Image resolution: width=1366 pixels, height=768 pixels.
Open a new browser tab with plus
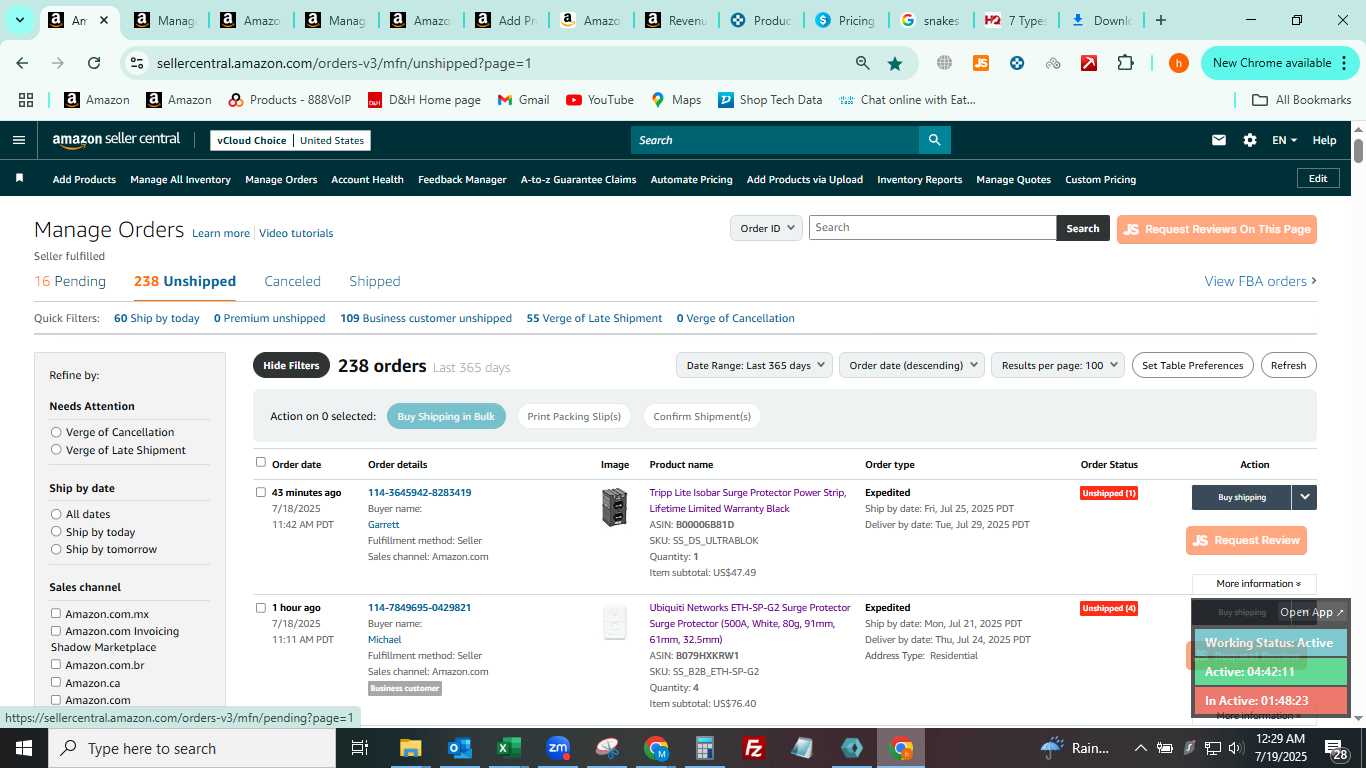[x=1160, y=20]
